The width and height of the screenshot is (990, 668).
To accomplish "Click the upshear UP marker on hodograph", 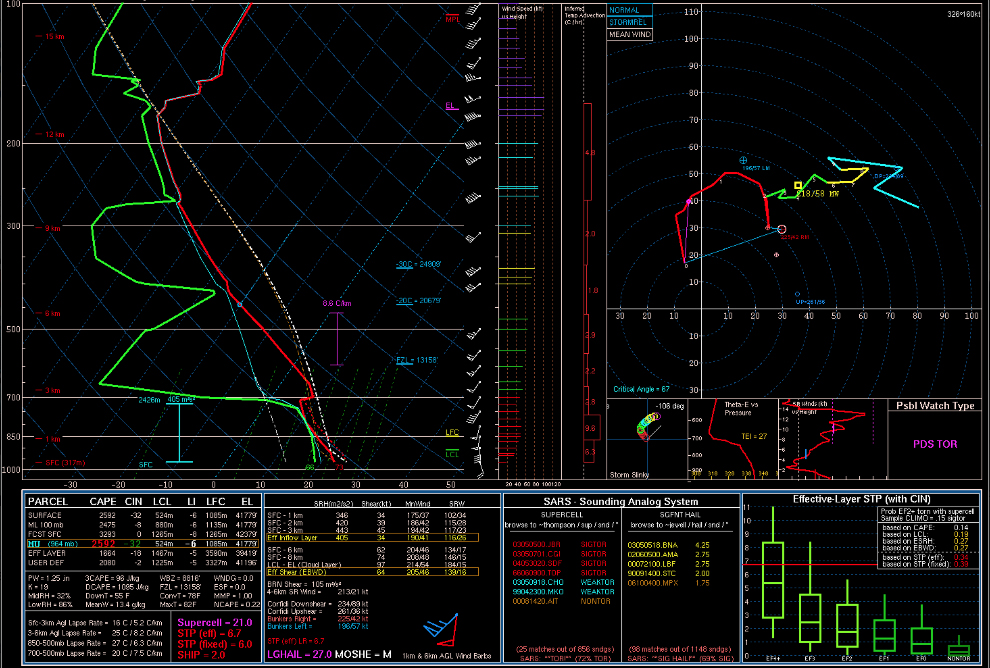I will [x=799, y=293].
